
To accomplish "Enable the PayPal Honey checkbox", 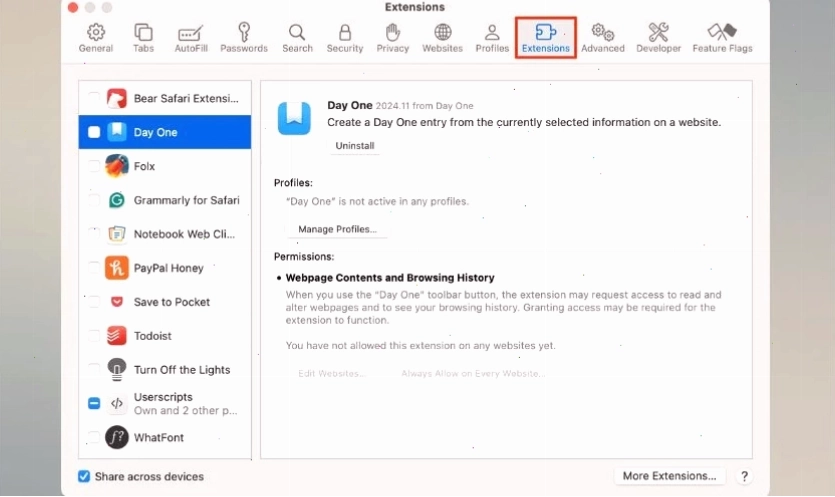I will point(94,268).
